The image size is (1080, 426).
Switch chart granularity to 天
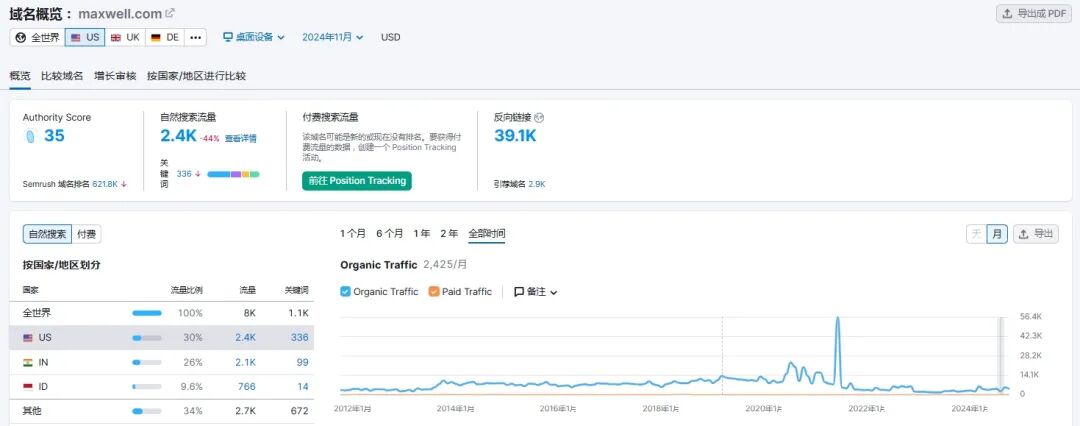tap(976, 234)
